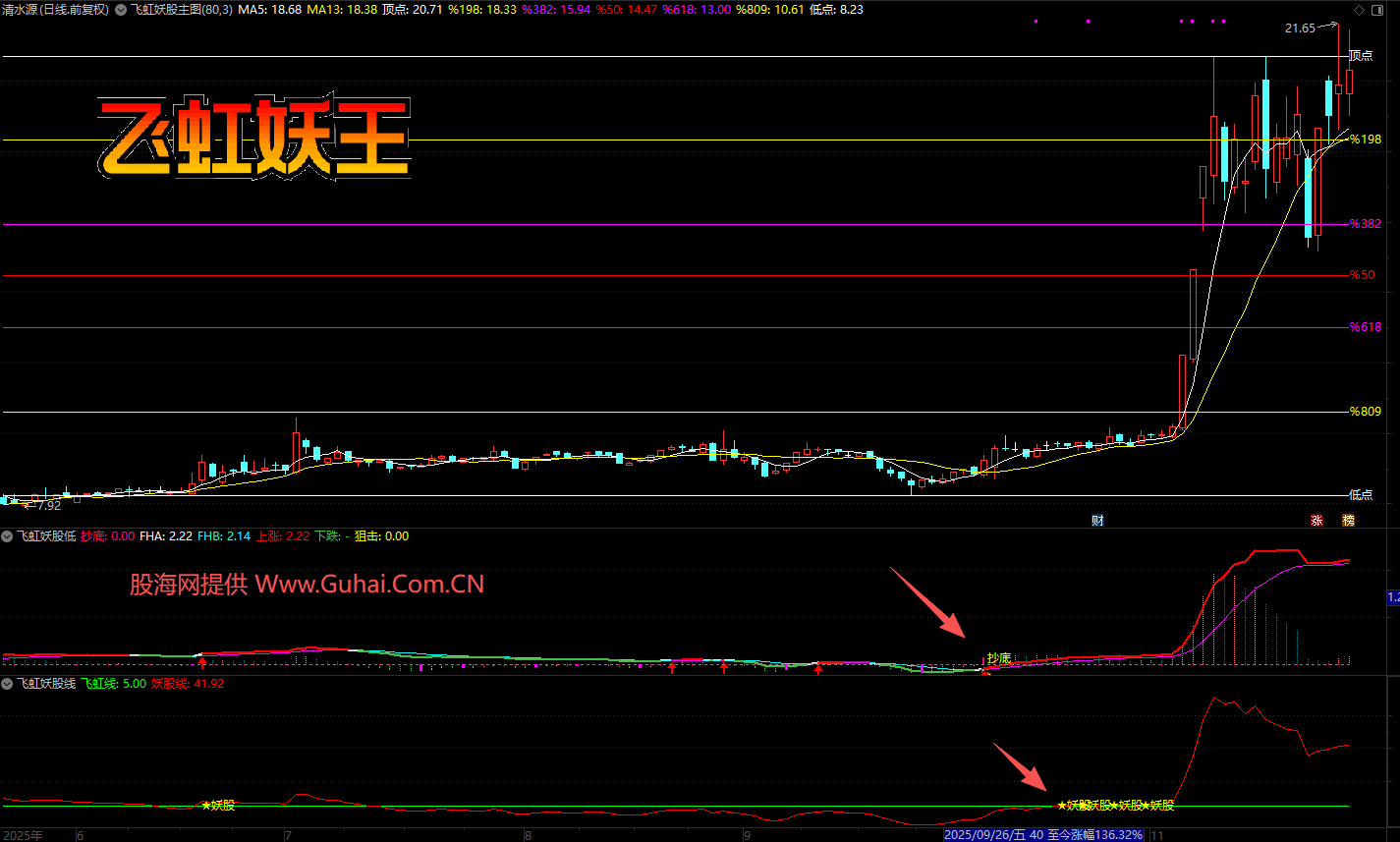Screen dimensions: 1400x842
Task: Click the diamond icon at top right
Action: 1359,10
